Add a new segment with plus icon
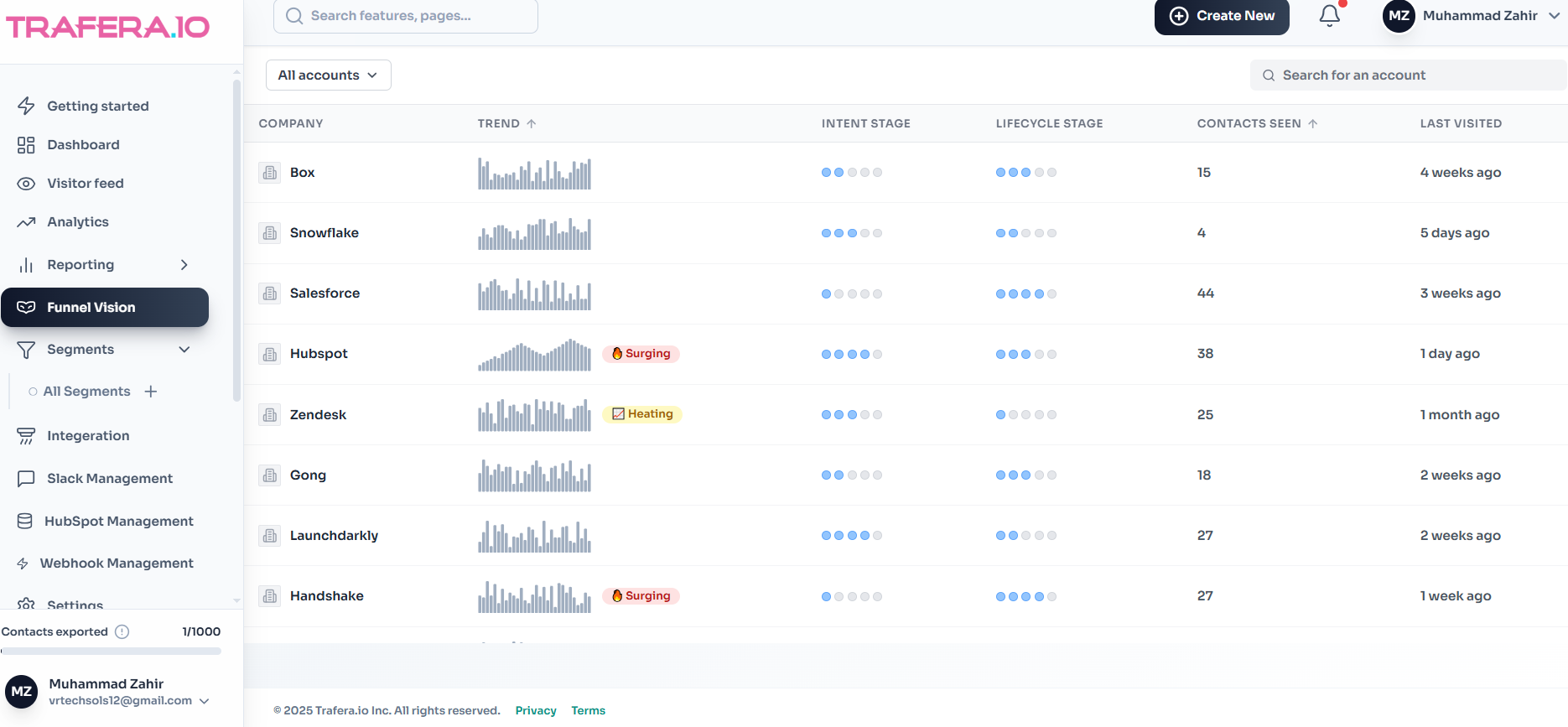 [x=151, y=392]
